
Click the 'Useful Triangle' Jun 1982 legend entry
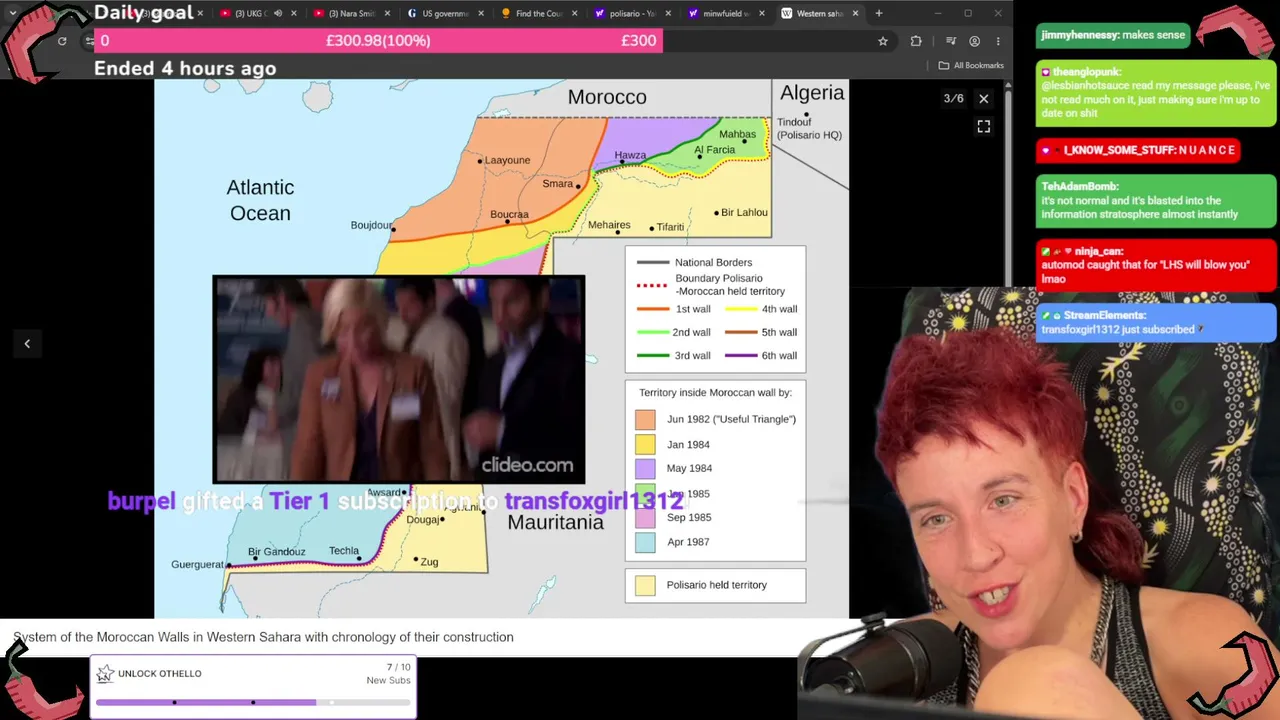[716, 419]
